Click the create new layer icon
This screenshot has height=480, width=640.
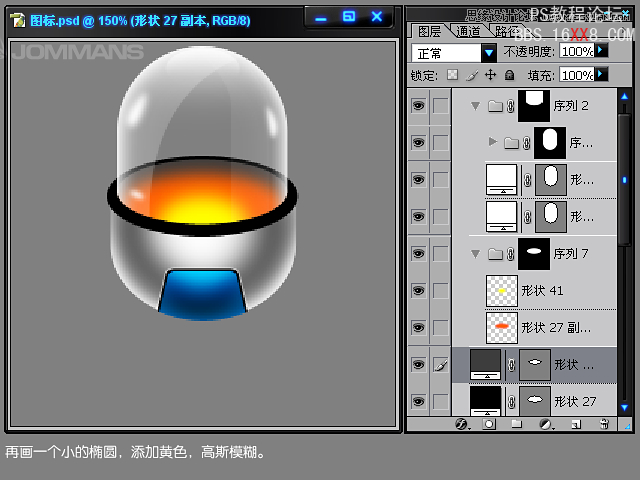pyautogui.click(x=574, y=424)
